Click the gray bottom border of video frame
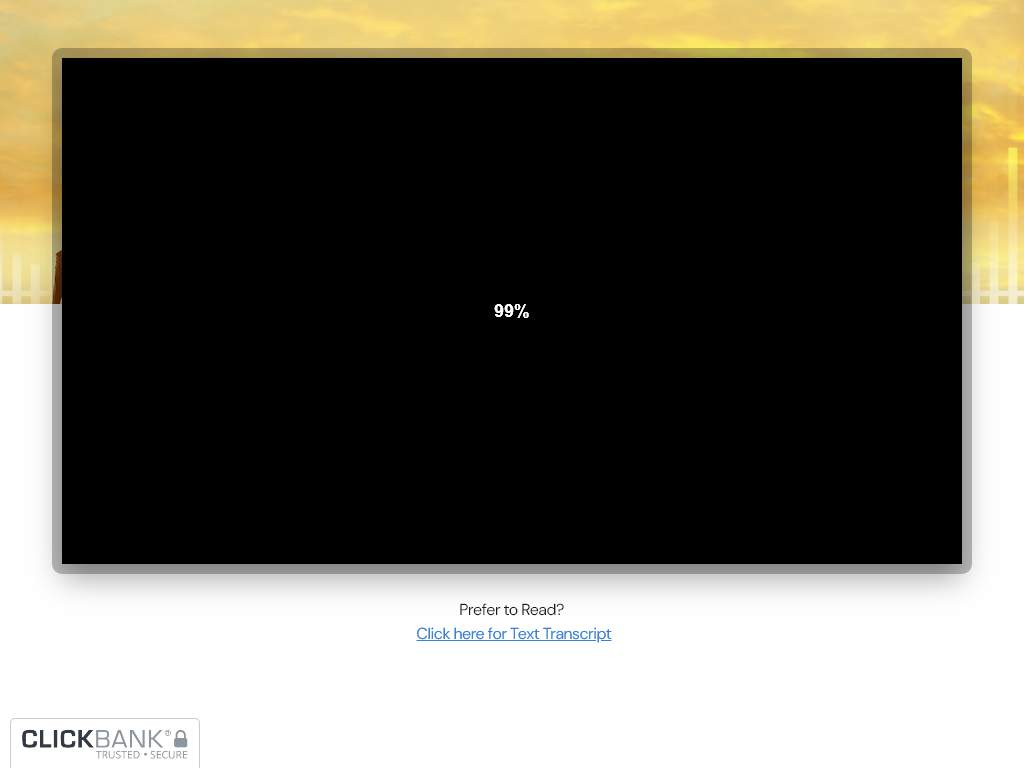 [x=511, y=569]
